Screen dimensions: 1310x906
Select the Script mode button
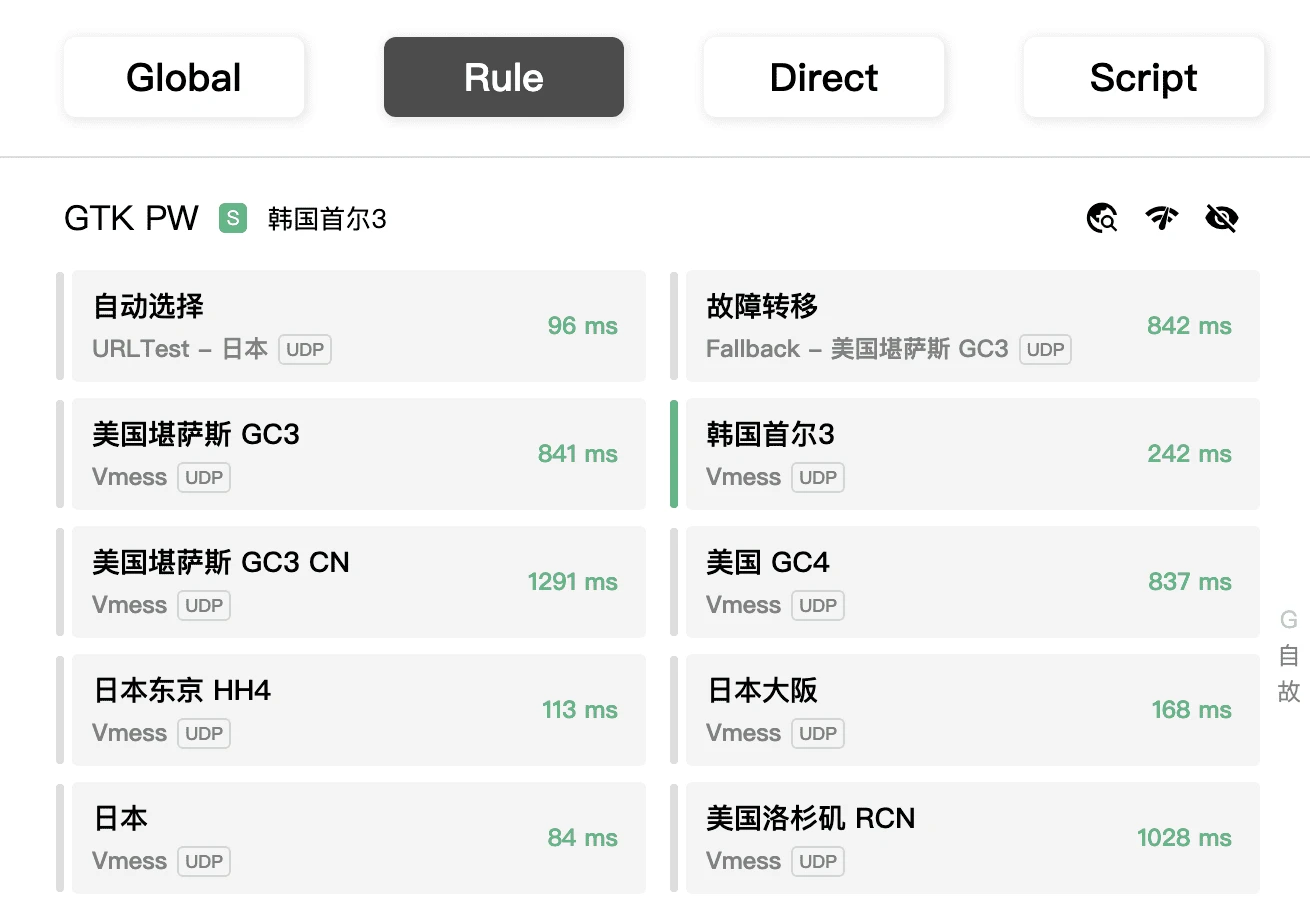(x=1144, y=77)
